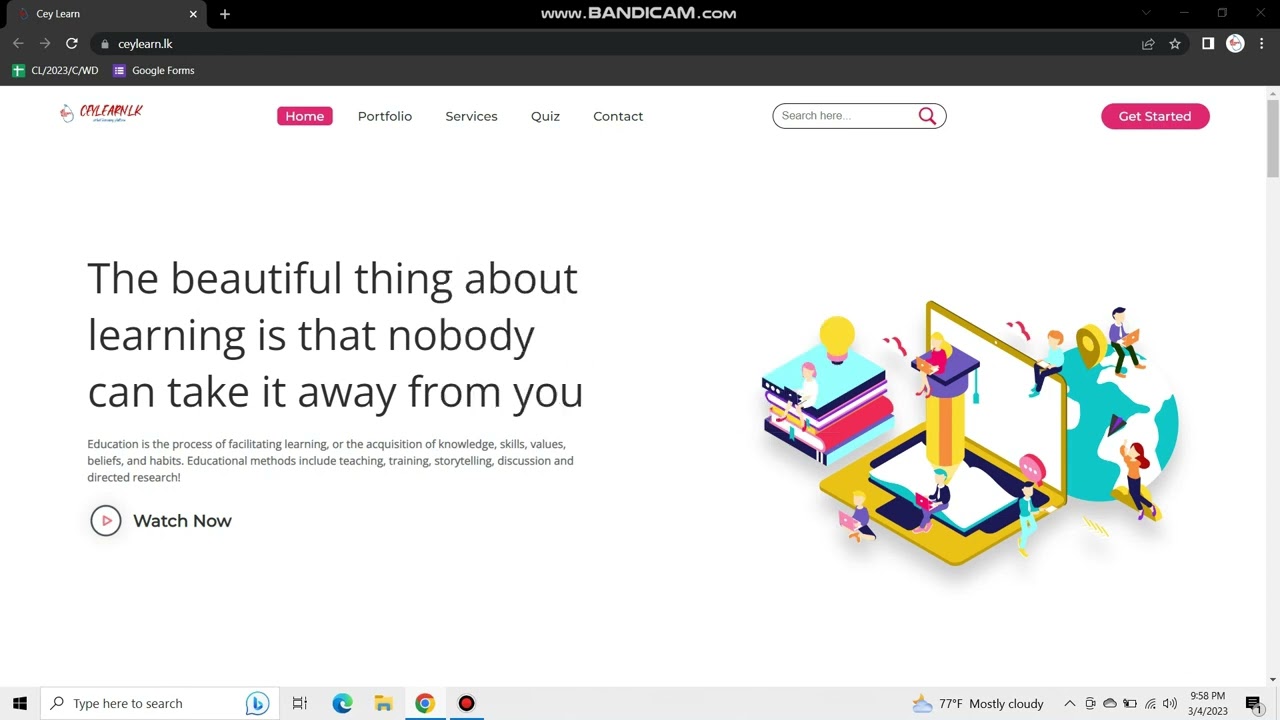Show hidden tray icons
The height and width of the screenshot is (720, 1280).
pyautogui.click(x=1069, y=704)
